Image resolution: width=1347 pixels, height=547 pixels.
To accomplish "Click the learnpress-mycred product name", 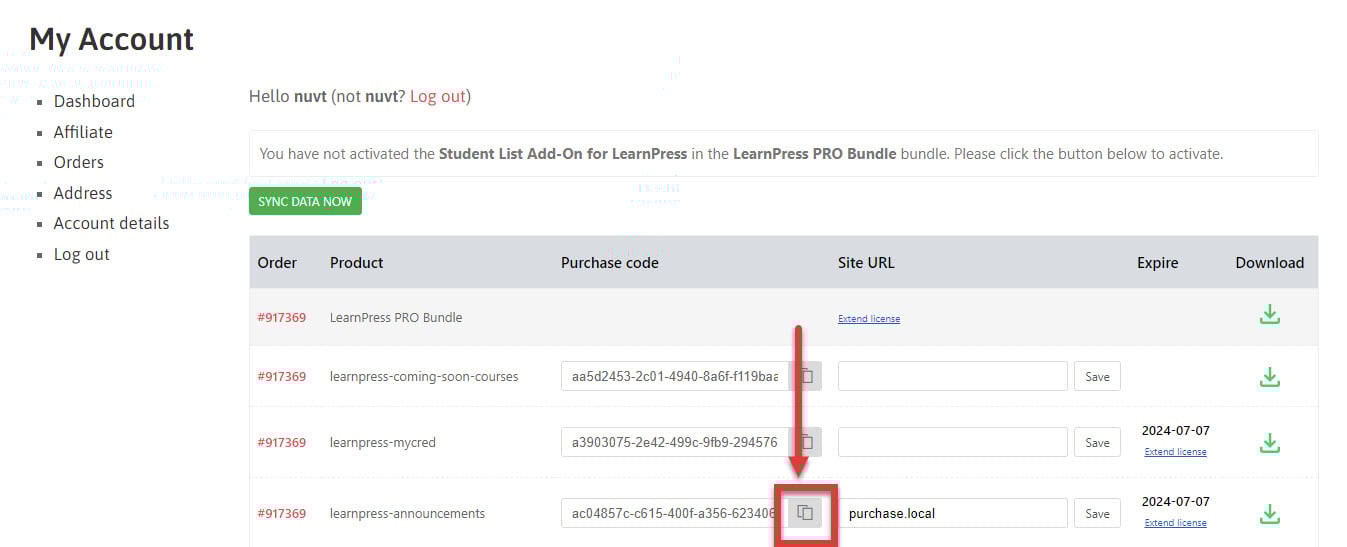I will pyautogui.click(x=383, y=442).
